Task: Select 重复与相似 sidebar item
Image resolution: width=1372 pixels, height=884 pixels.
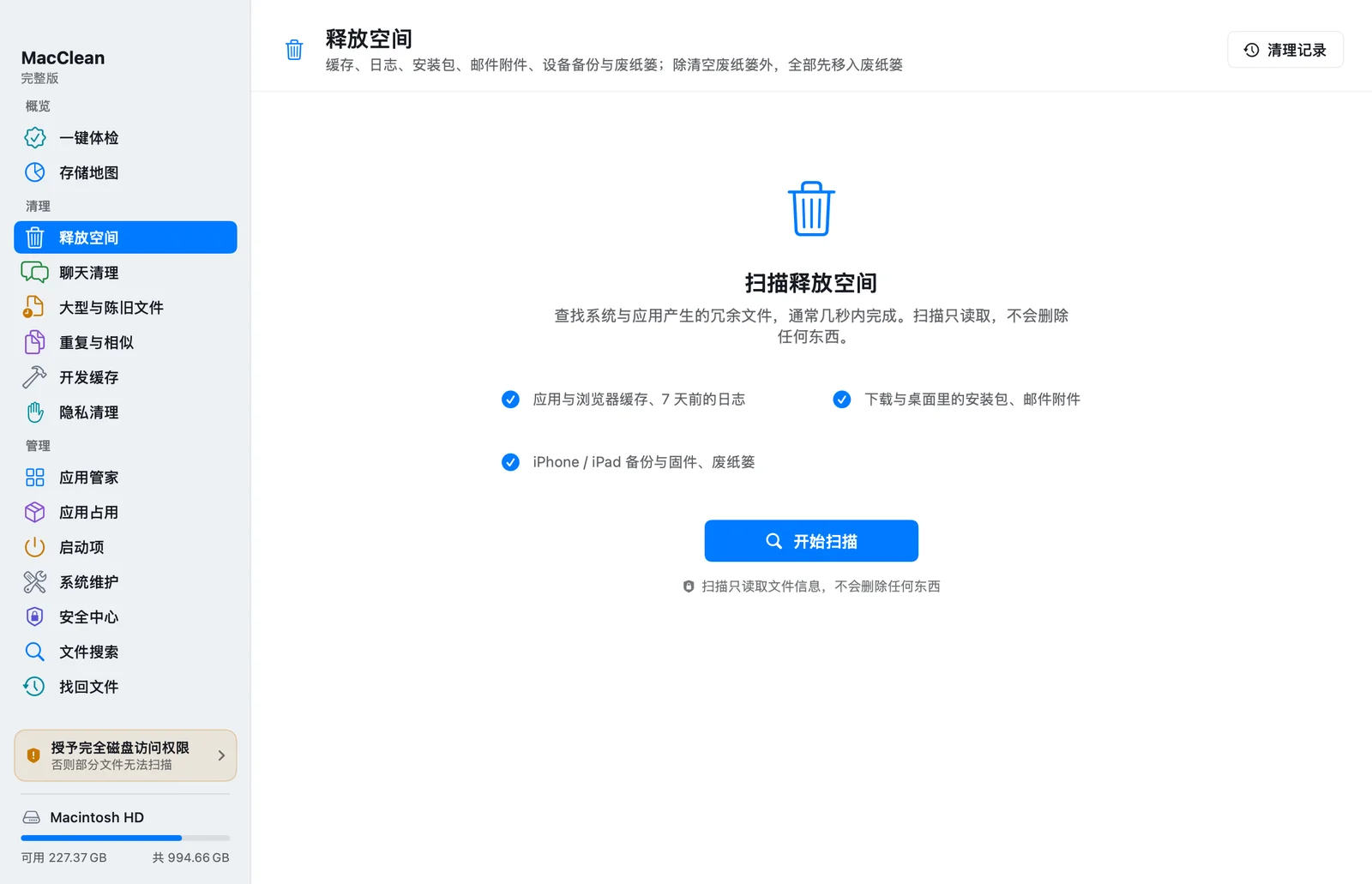Action: [x=125, y=342]
